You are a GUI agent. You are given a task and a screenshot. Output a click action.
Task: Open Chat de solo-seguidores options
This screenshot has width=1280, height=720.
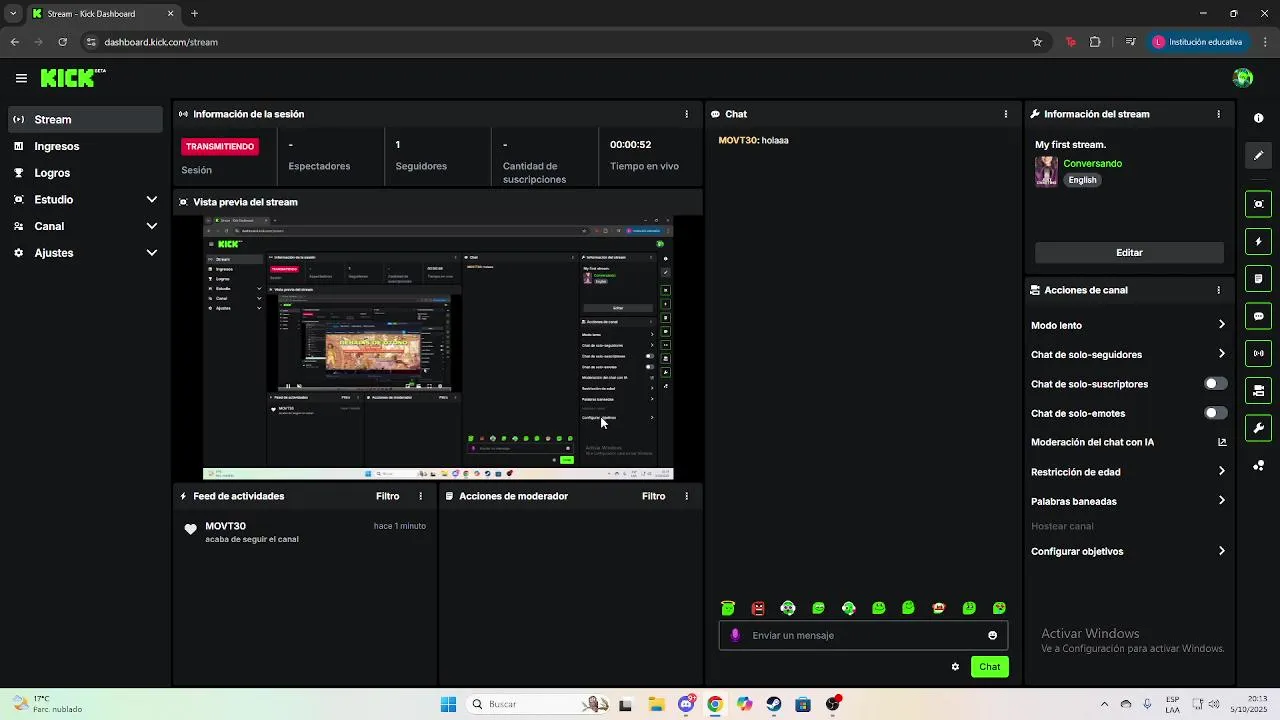[x=1129, y=354]
